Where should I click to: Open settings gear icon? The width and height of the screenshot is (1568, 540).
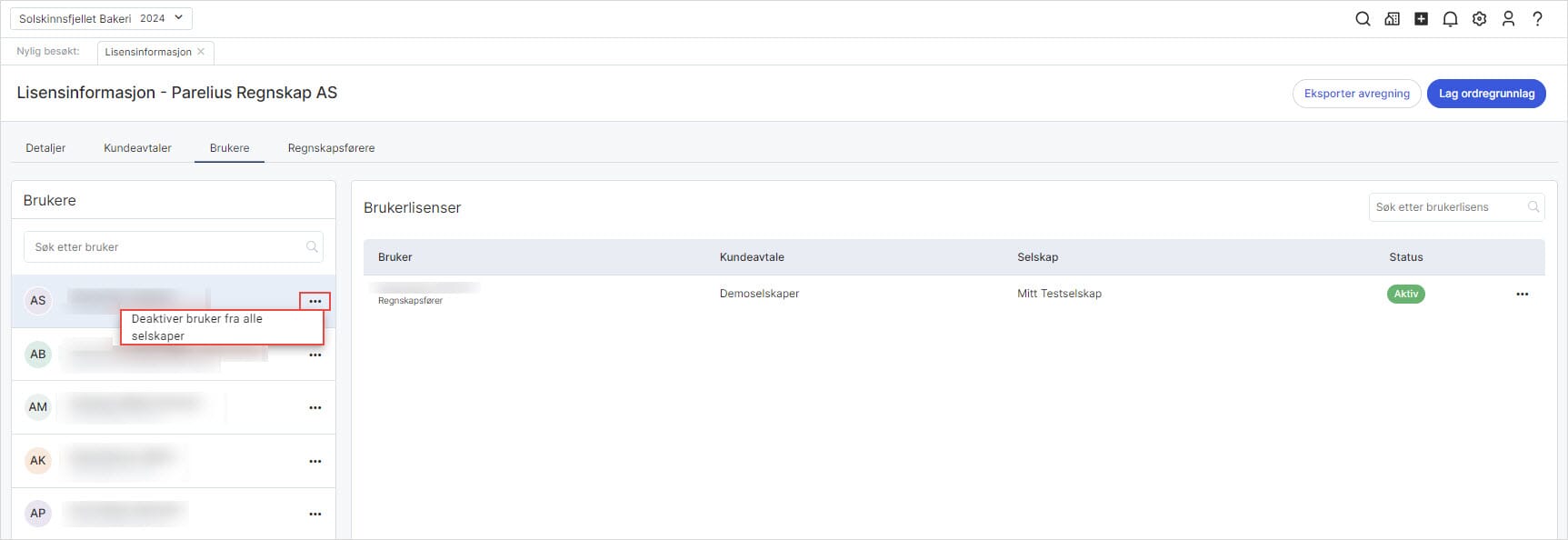(x=1479, y=19)
